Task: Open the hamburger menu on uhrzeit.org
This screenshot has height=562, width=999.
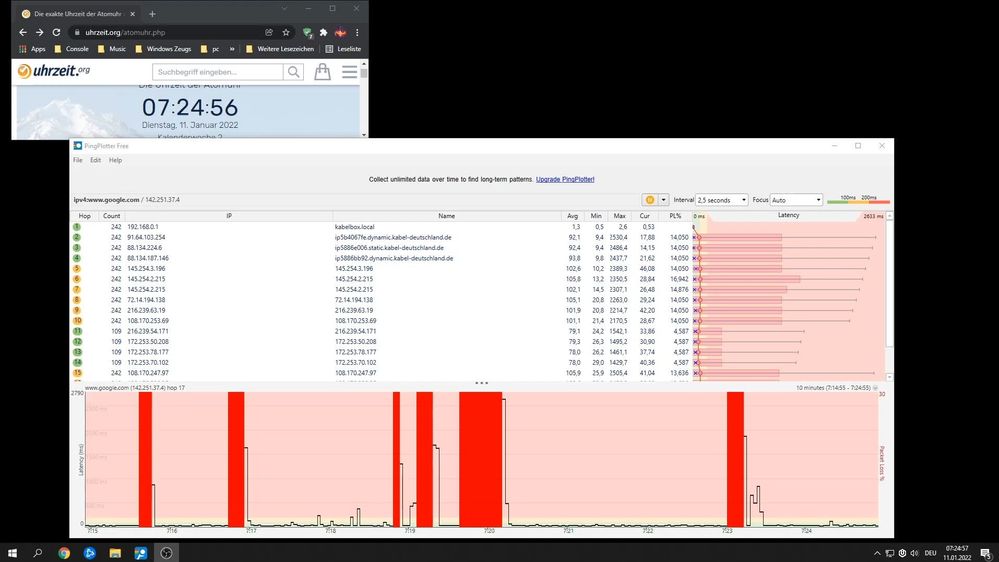Action: [349, 71]
